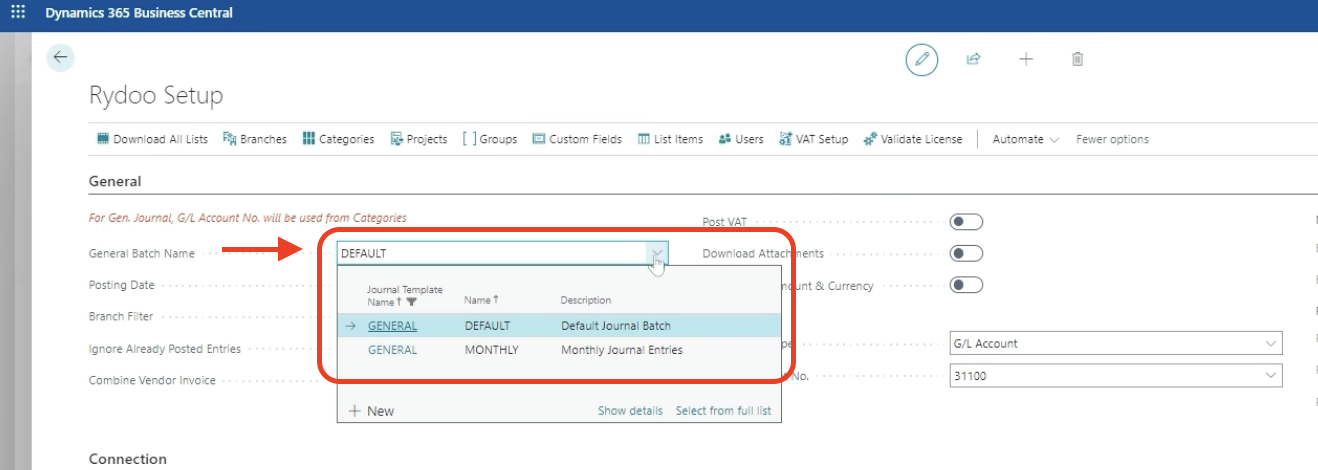Click GENERAL link in the DEFAULT row
1318x470 pixels.
tap(392, 326)
